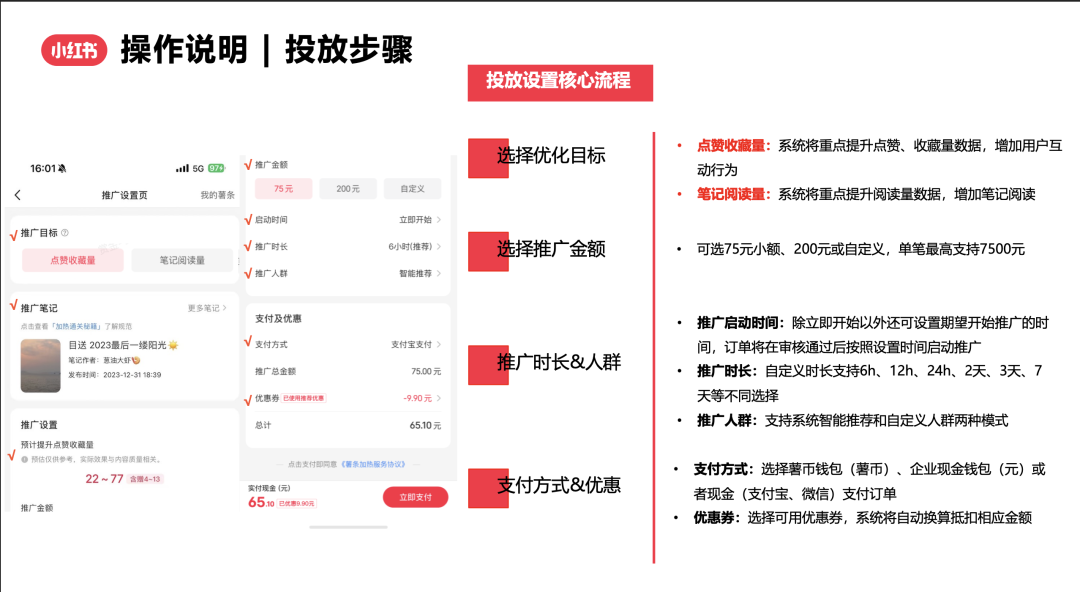The width and height of the screenshot is (1080, 592).
Task: Click the silent bell icon next to 16:01
Action: click(62, 168)
